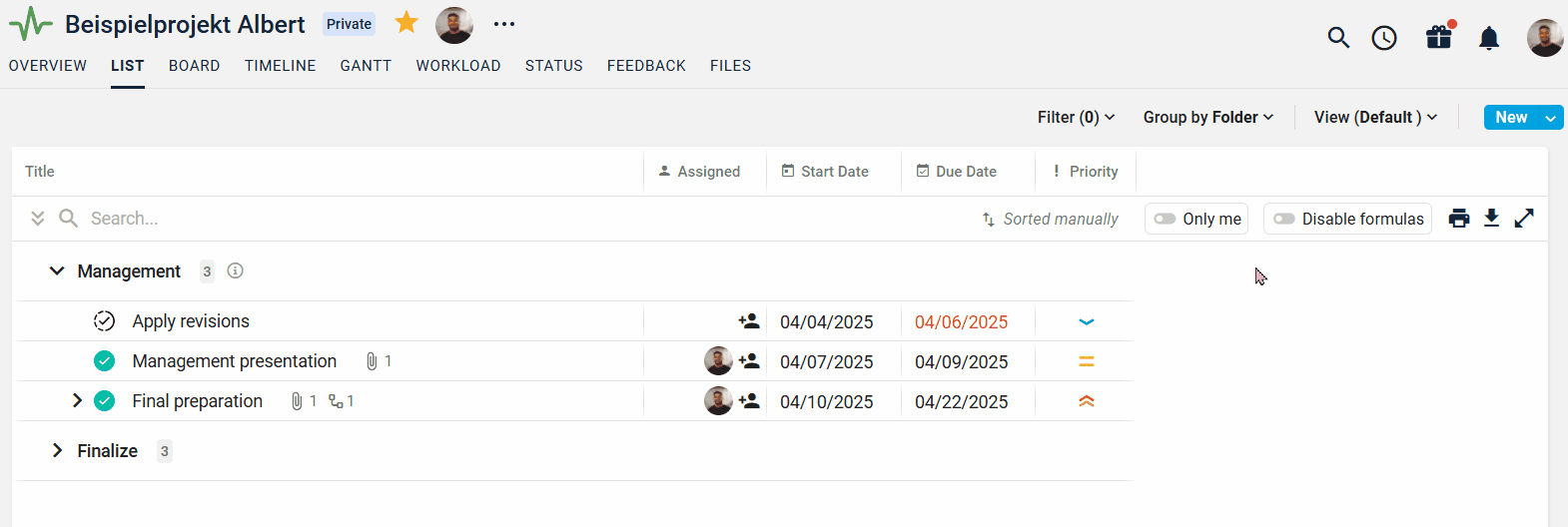Click the download export icon
The height and width of the screenshot is (527, 1568).
click(x=1491, y=219)
